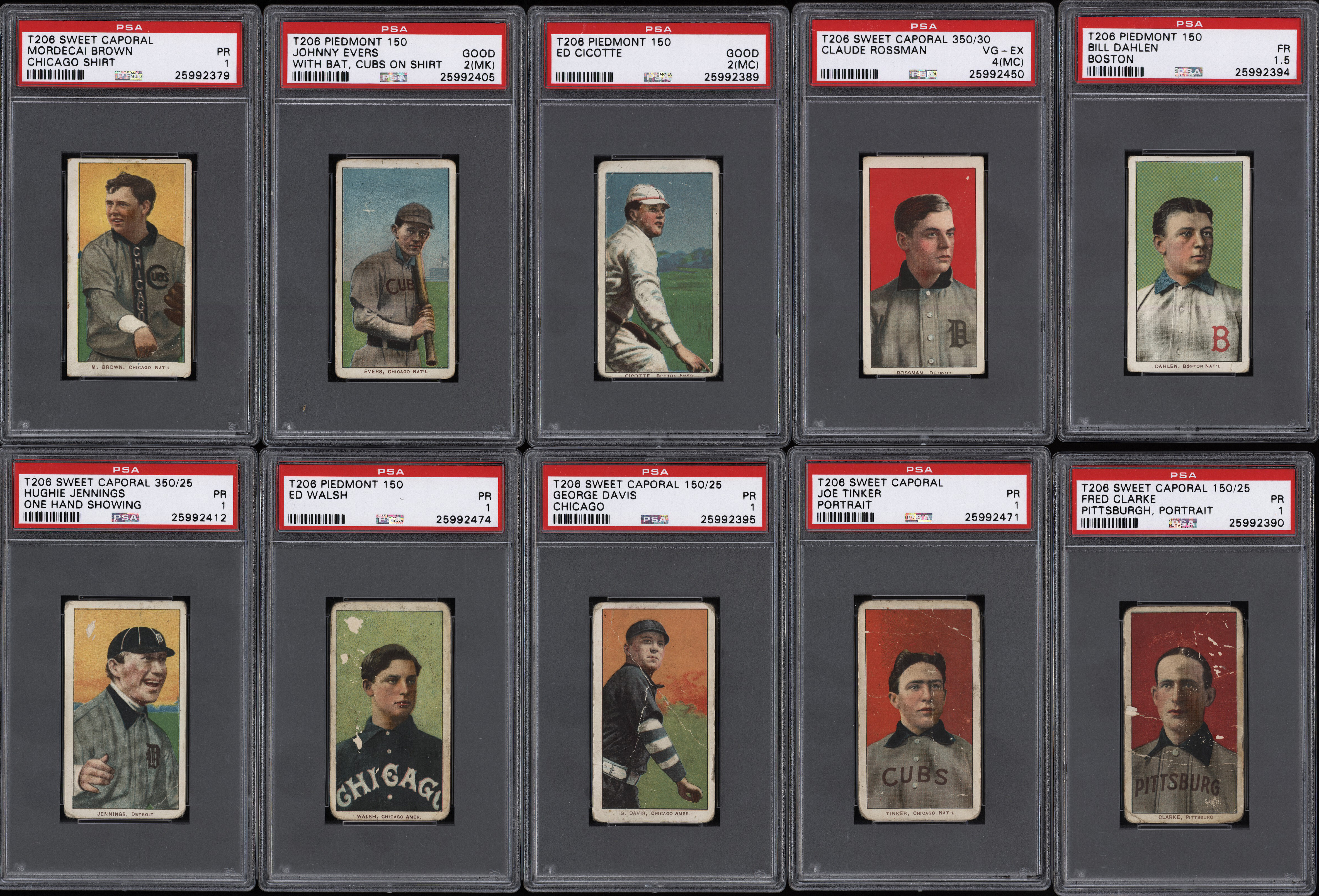The width and height of the screenshot is (1319, 896).
Task: Click the Ed Walsh Chicago card image
Action: pyautogui.click(x=390, y=712)
